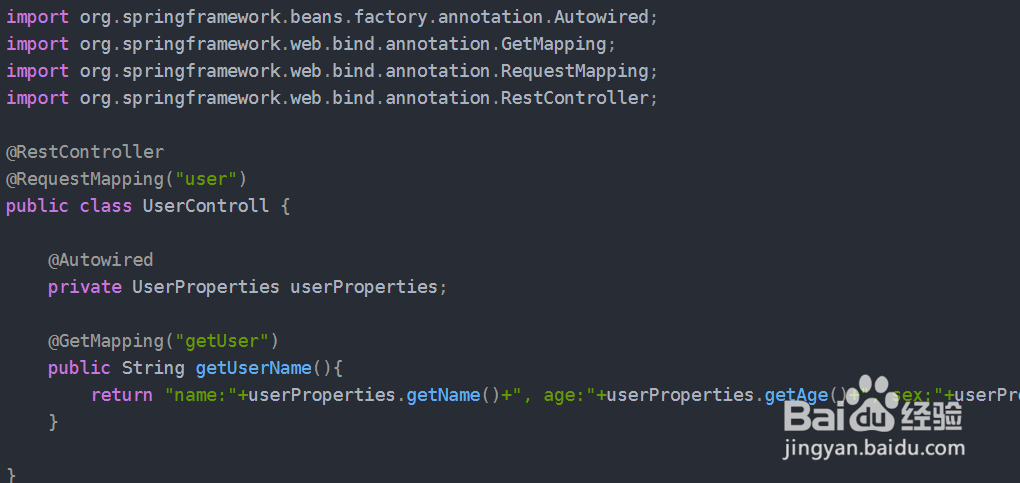Image resolution: width=1020 pixels, height=483 pixels.
Task: Click the return keyword
Action: coord(122,395)
